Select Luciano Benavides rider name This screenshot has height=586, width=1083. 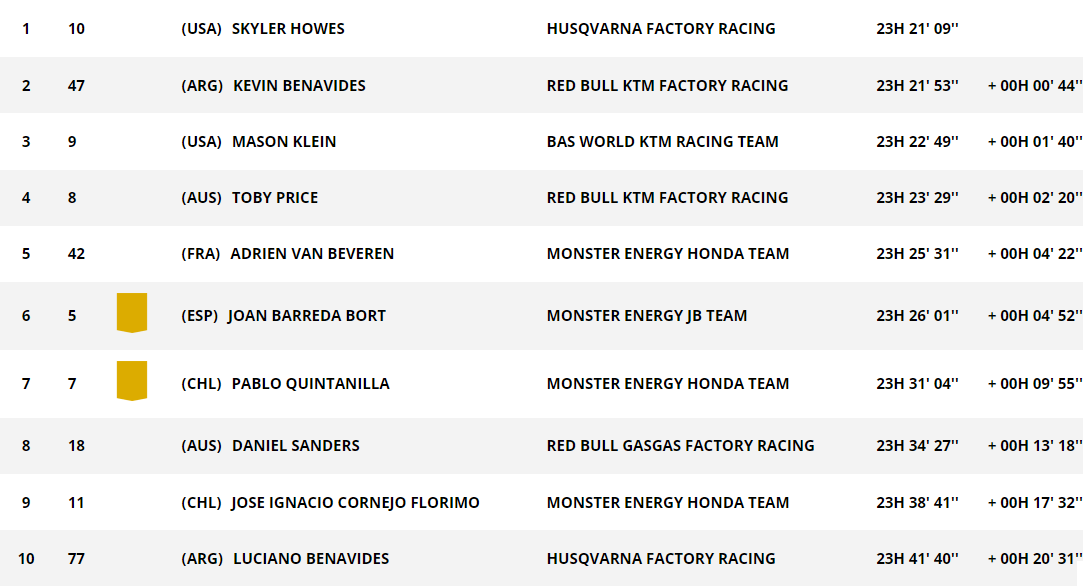(x=311, y=558)
